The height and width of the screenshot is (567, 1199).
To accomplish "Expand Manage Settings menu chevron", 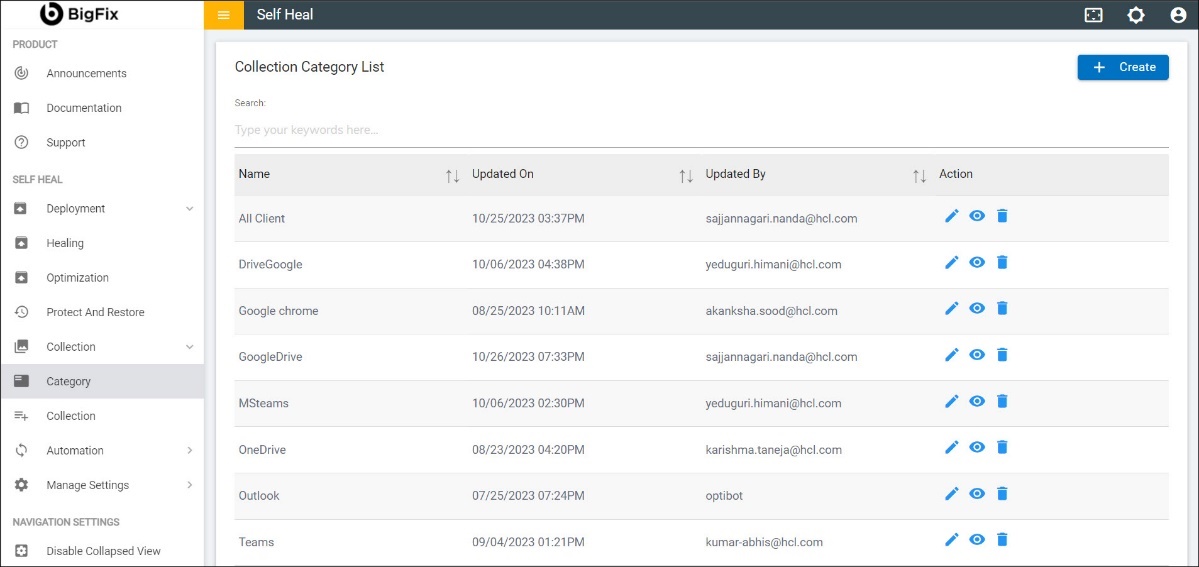I will pos(190,485).
